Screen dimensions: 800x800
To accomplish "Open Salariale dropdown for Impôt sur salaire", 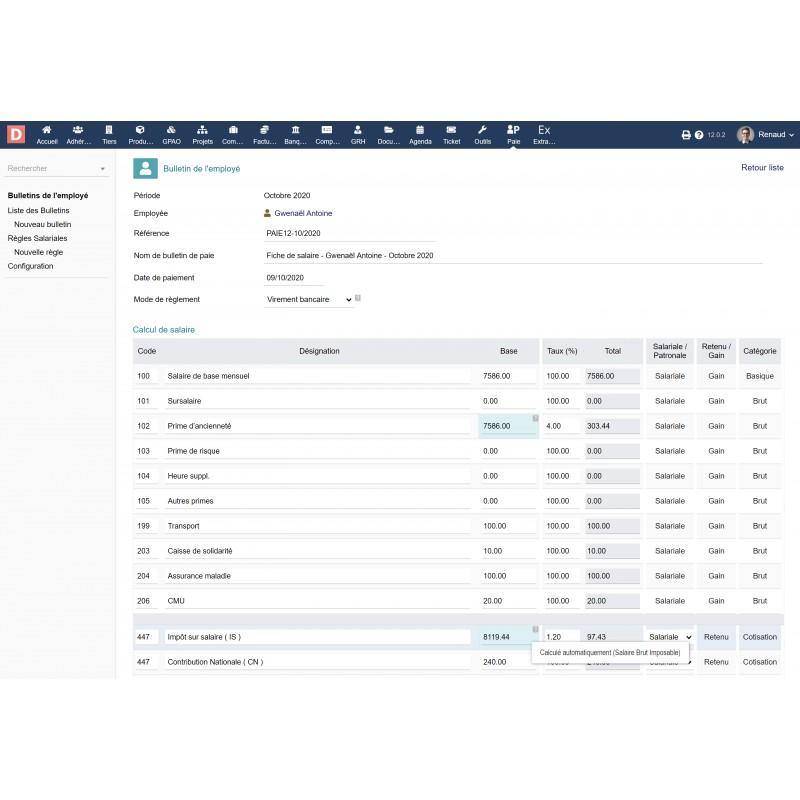I will coord(670,637).
